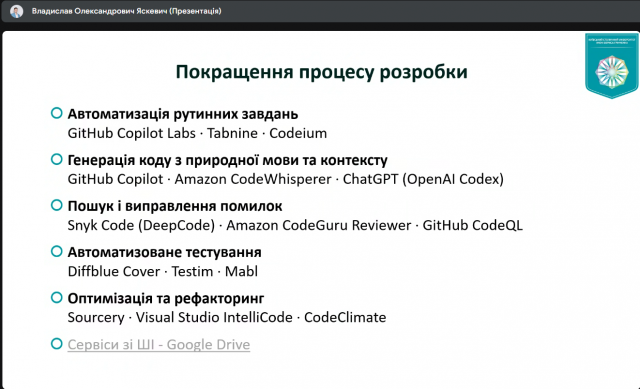Screen dimensions: 640x389
Task: Click bullet circle next to 'Автоматизоване тестування'
Action: point(57,251)
